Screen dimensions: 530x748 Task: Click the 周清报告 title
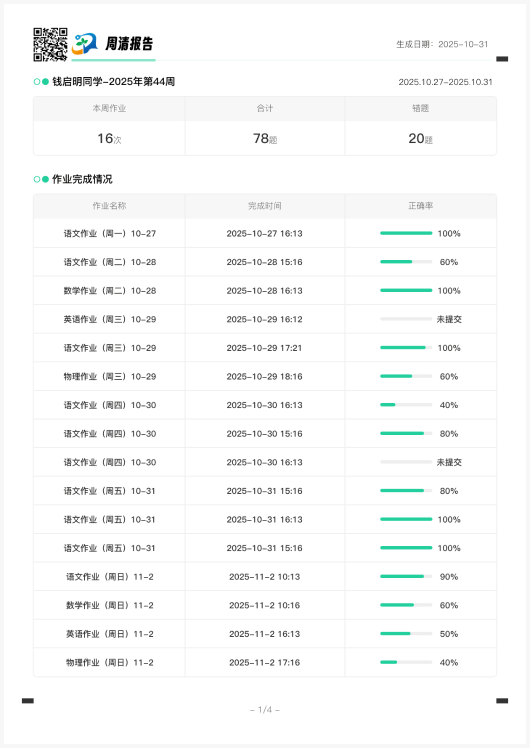129,44
